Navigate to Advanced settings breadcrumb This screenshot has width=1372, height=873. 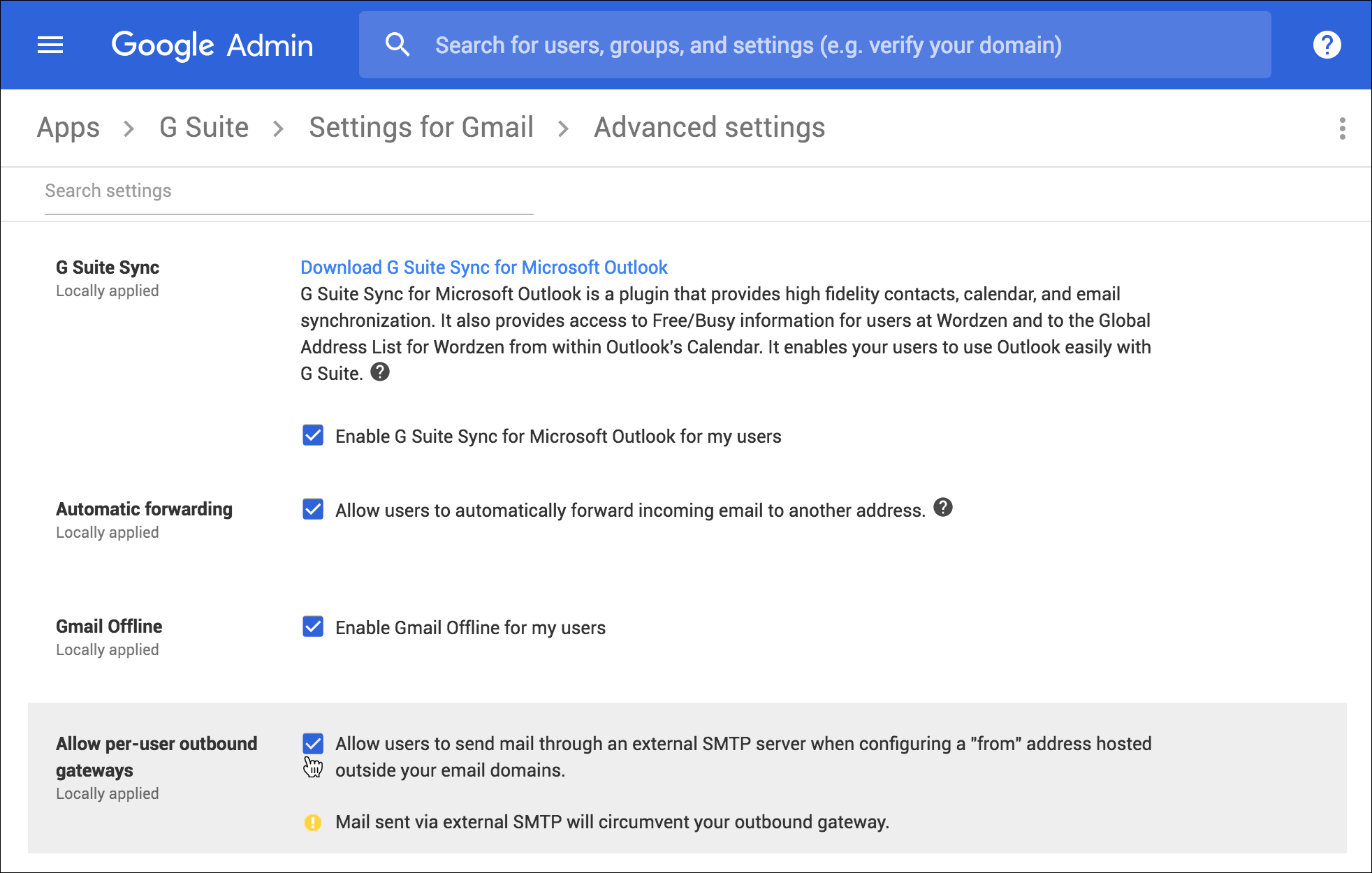coord(707,128)
